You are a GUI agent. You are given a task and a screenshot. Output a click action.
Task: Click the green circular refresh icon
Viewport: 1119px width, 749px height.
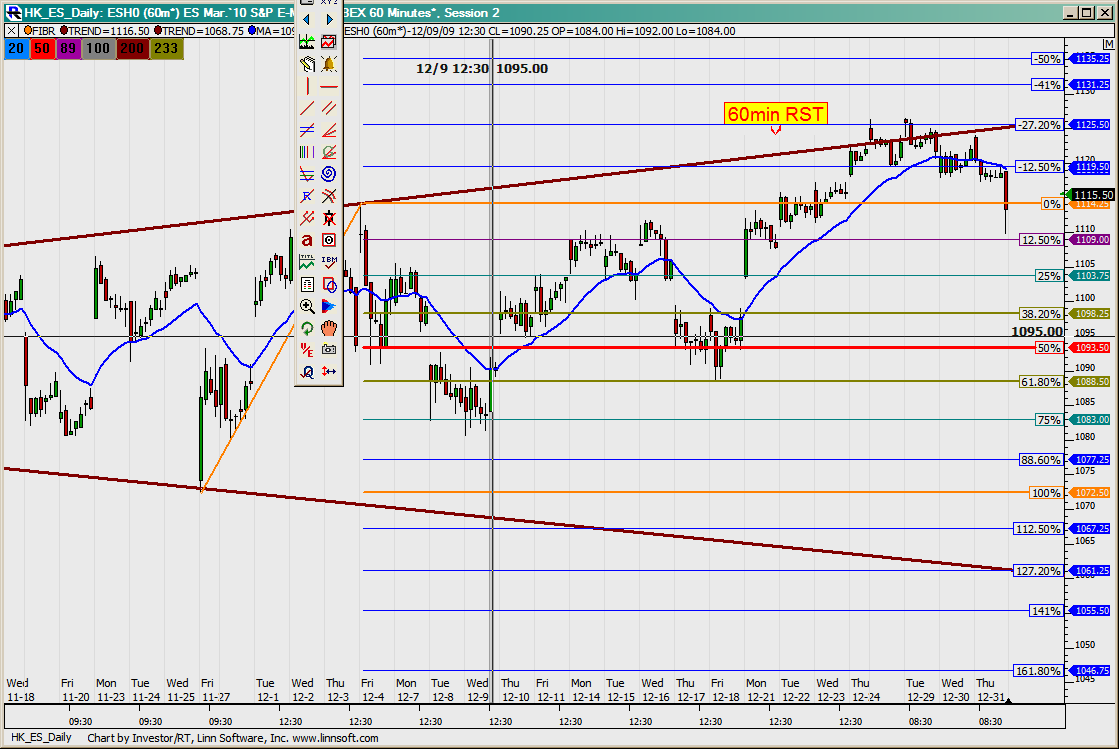pos(307,328)
